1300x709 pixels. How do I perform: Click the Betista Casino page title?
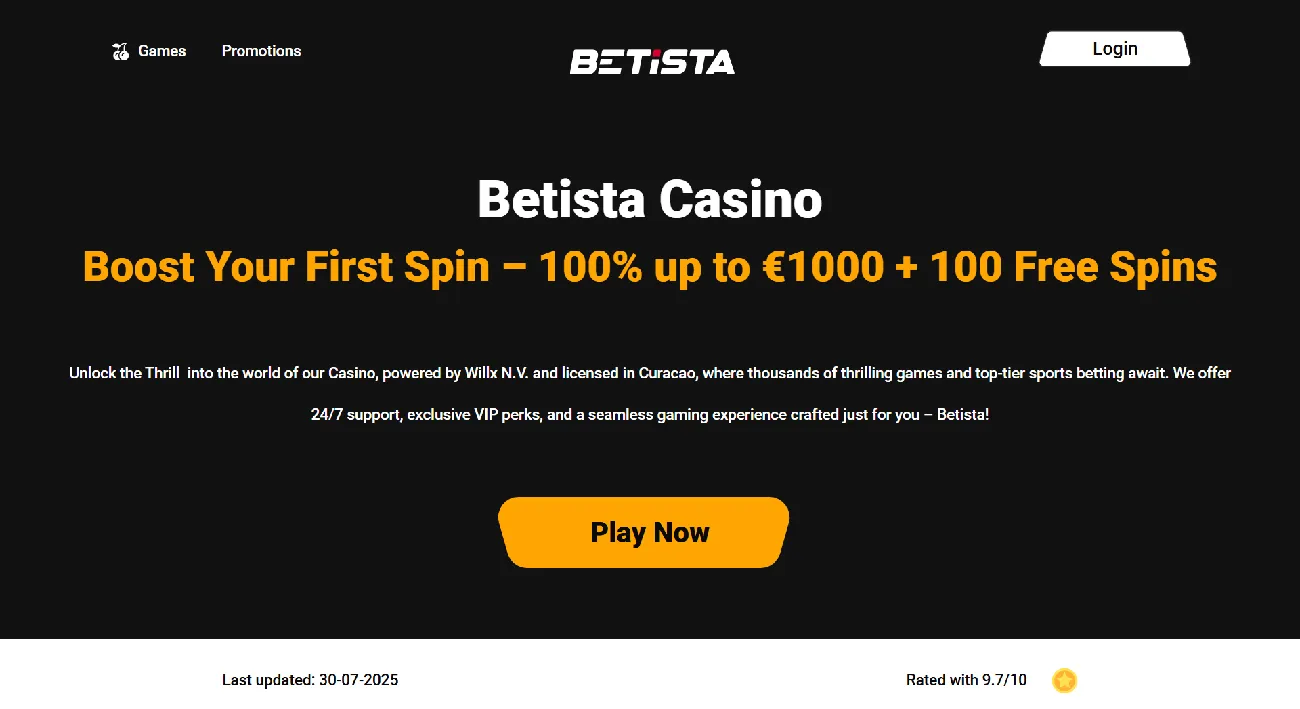(649, 199)
